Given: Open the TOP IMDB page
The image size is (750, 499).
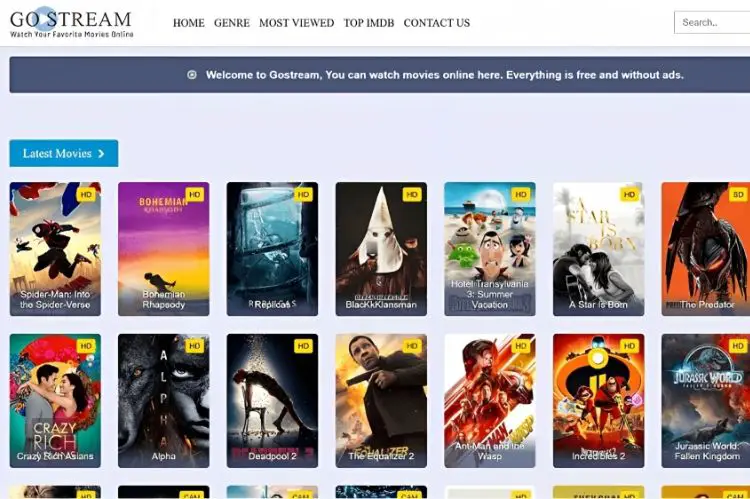Looking at the screenshot, I should [369, 23].
